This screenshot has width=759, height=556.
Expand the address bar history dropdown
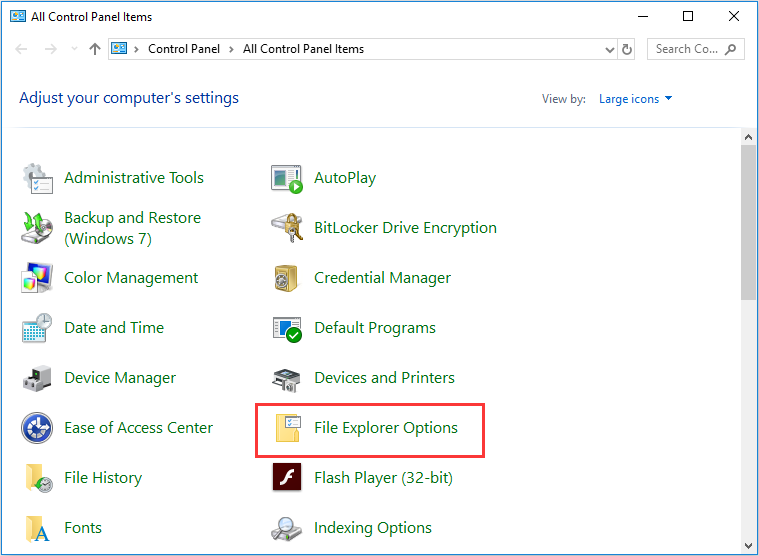610,49
